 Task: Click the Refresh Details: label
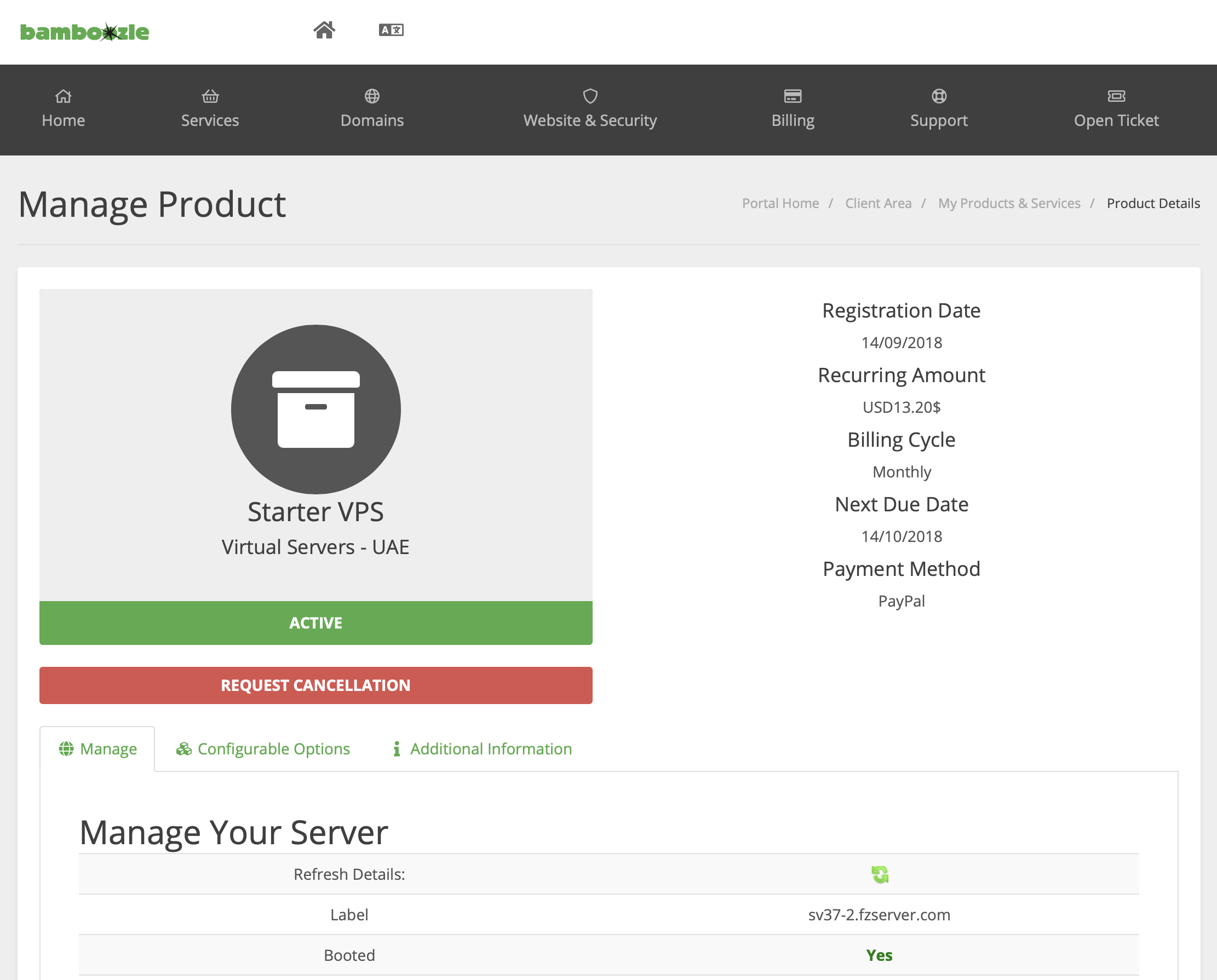349,874
